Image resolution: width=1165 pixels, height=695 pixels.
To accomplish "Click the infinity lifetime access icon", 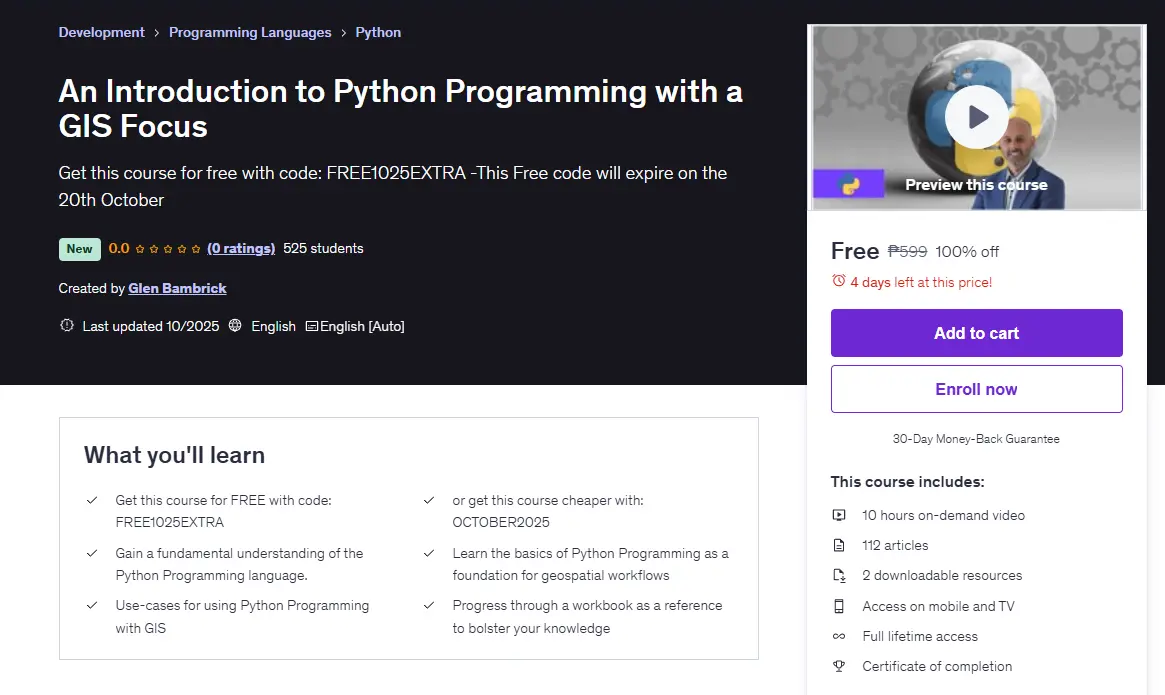I will [x=839, y=636].
